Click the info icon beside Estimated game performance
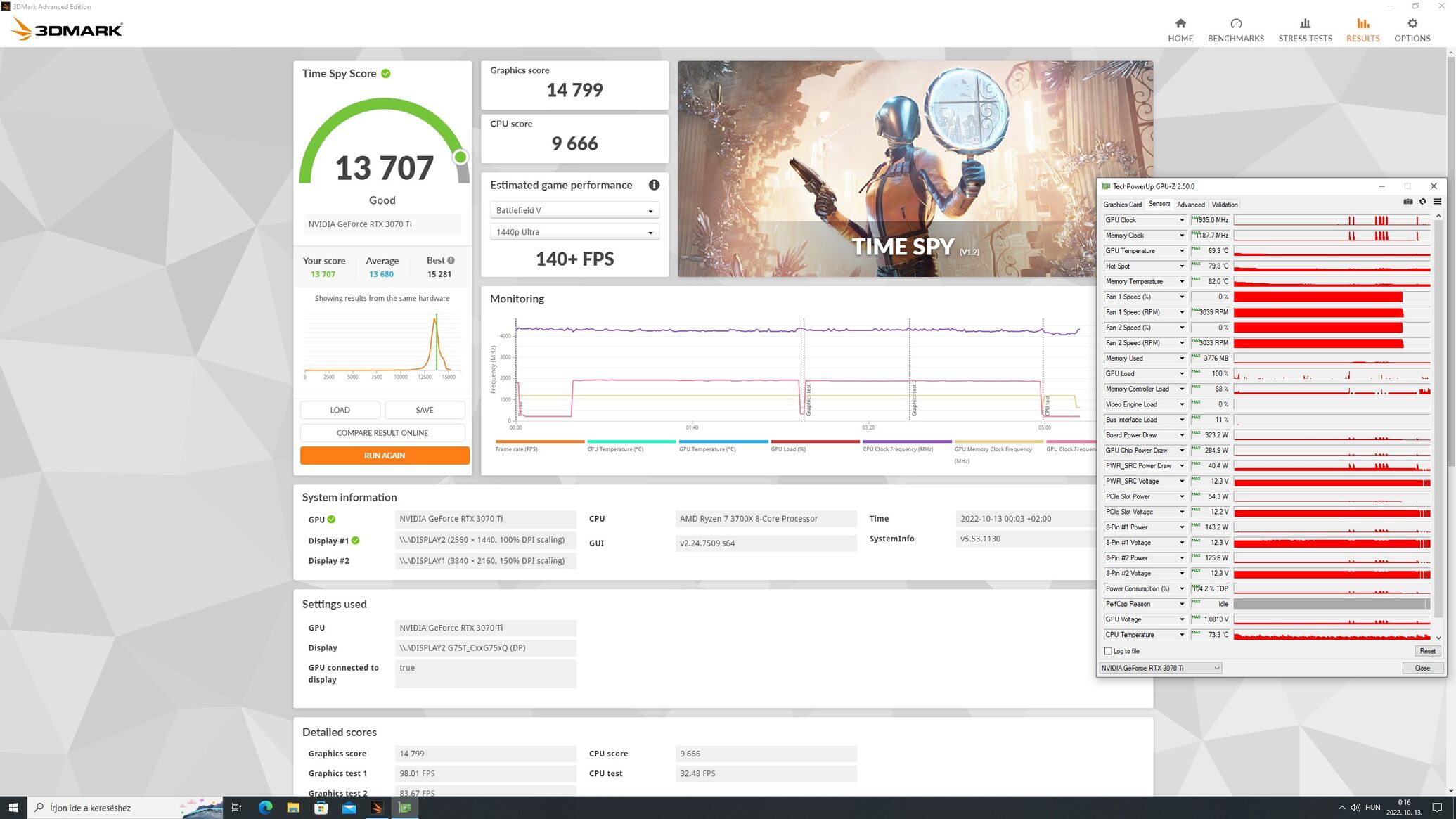This screenshot has height=819, width=1456. click(654, 185)
